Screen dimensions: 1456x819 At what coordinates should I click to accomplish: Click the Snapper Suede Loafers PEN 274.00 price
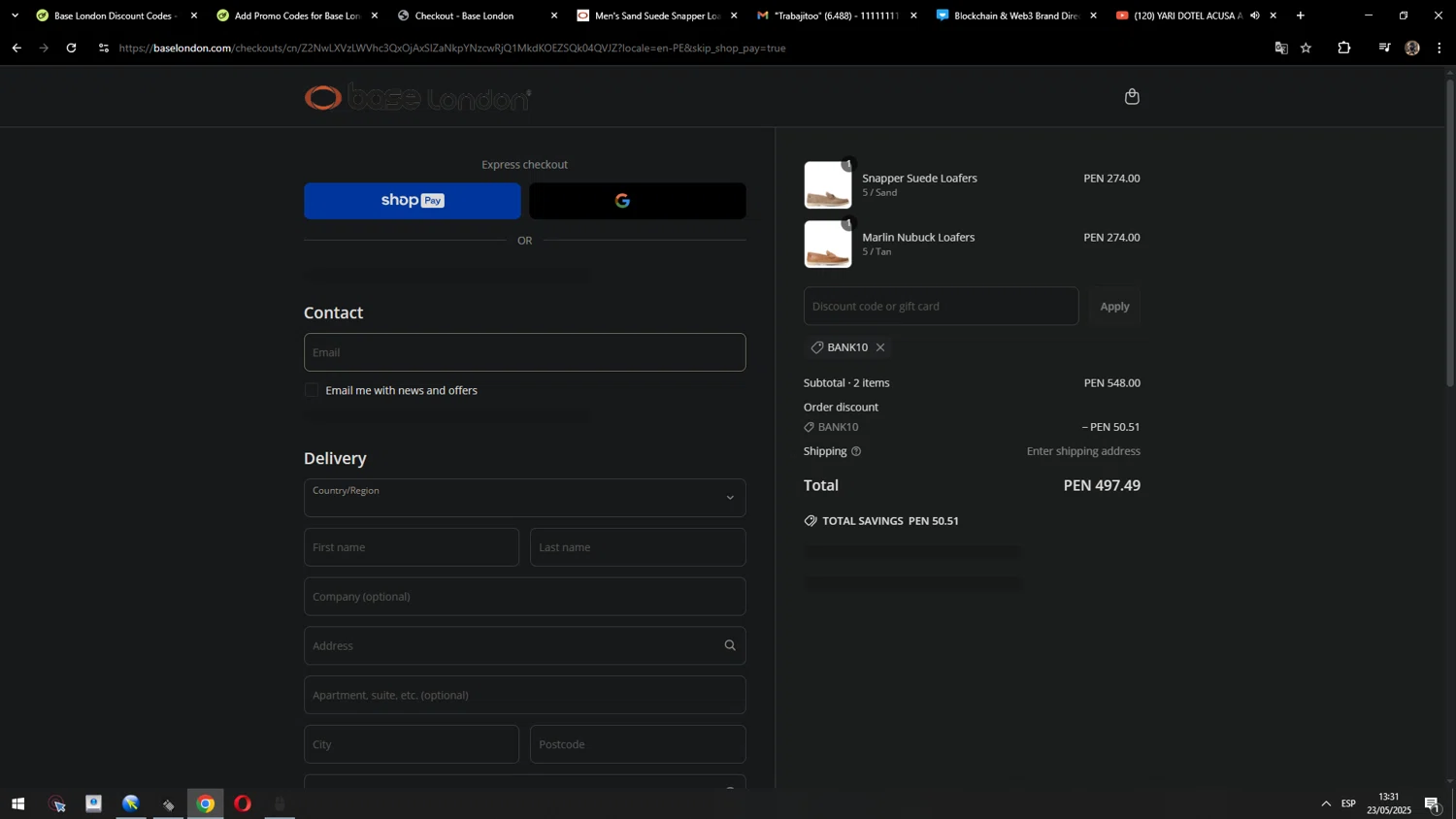coord(1111,179)
